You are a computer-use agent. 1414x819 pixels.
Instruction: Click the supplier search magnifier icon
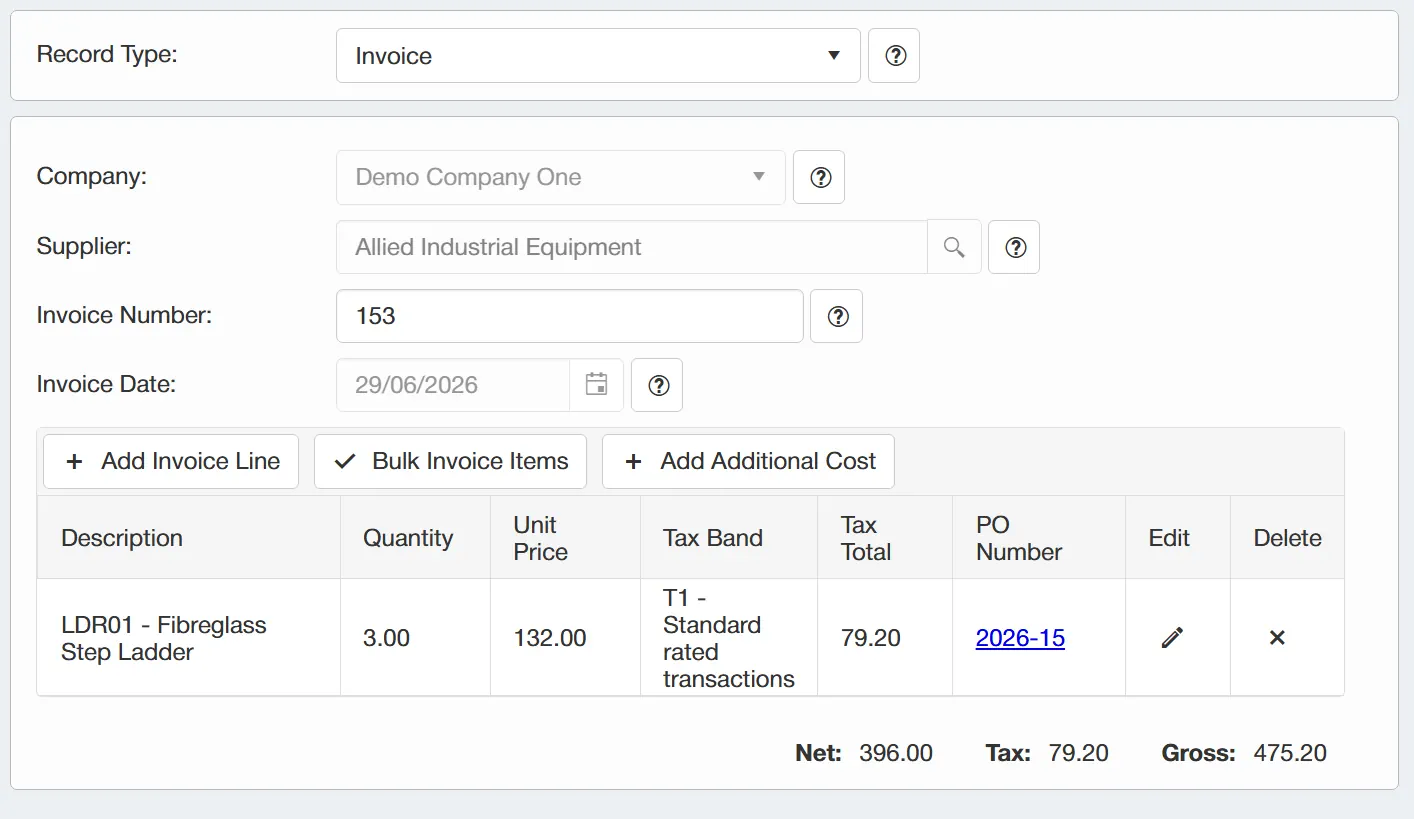[954, 247]
